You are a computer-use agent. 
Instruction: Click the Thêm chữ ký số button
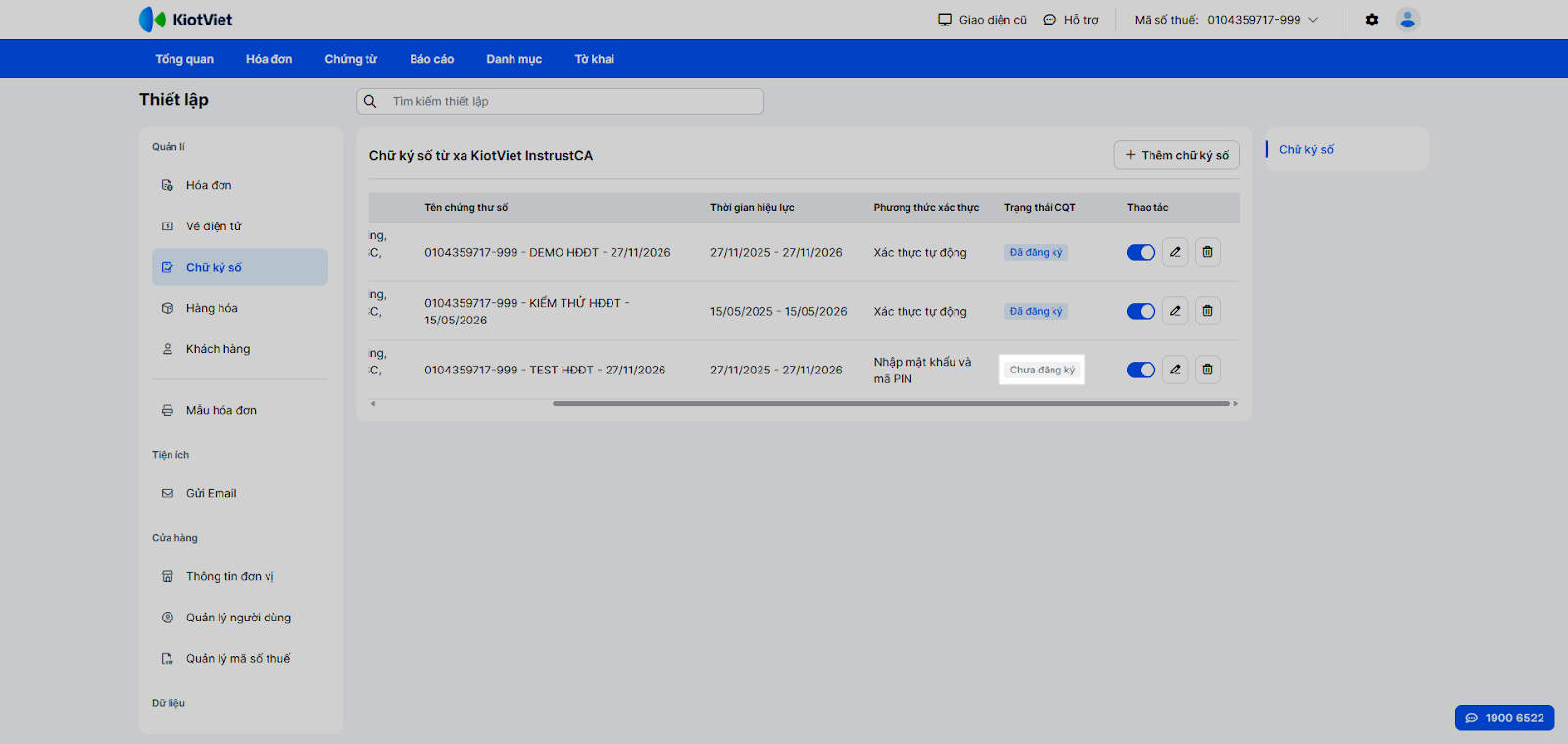click(x=1176, y=155)
